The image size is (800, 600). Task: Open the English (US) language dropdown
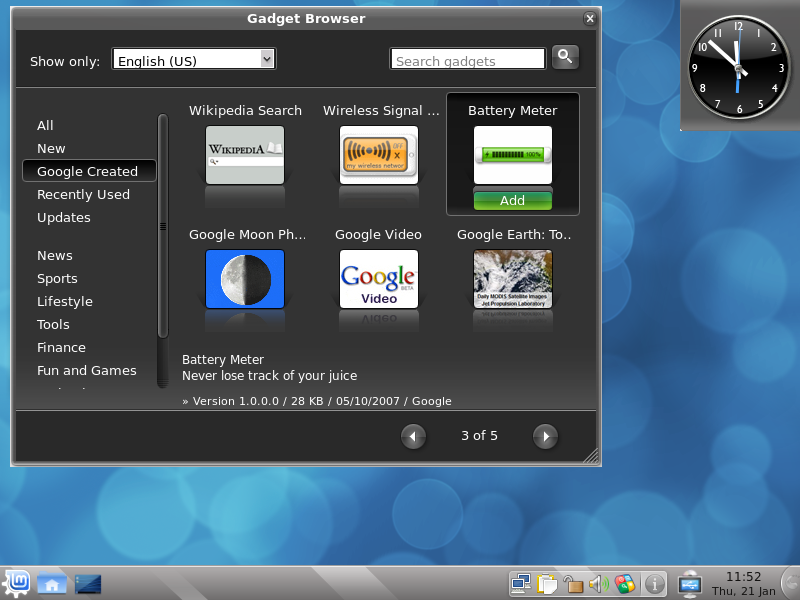[x=193, y=58]
